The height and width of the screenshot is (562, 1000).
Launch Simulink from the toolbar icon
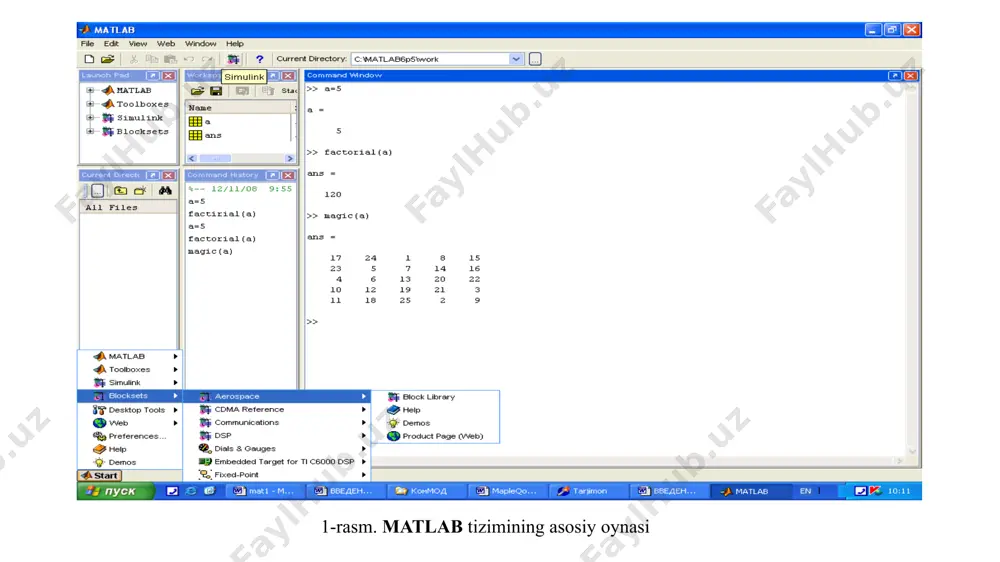click(233, 59)
